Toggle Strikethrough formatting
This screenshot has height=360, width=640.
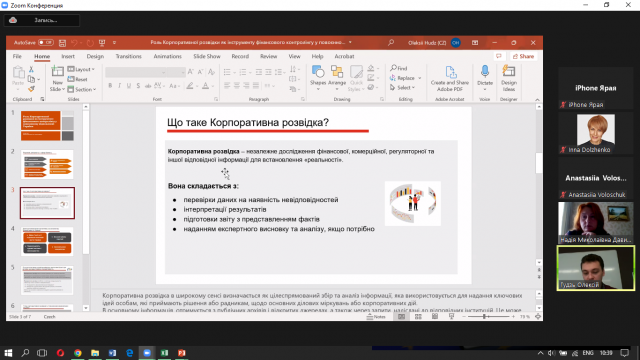[147, 86]
